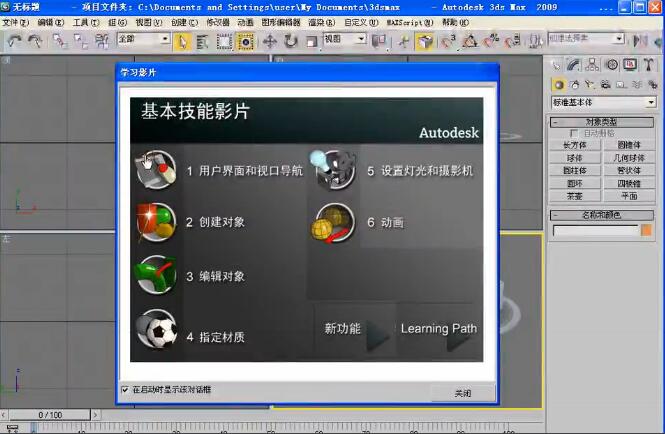The image size is (665, 434).
Task: Open the 编辑(E) menu
Action: 50,22
